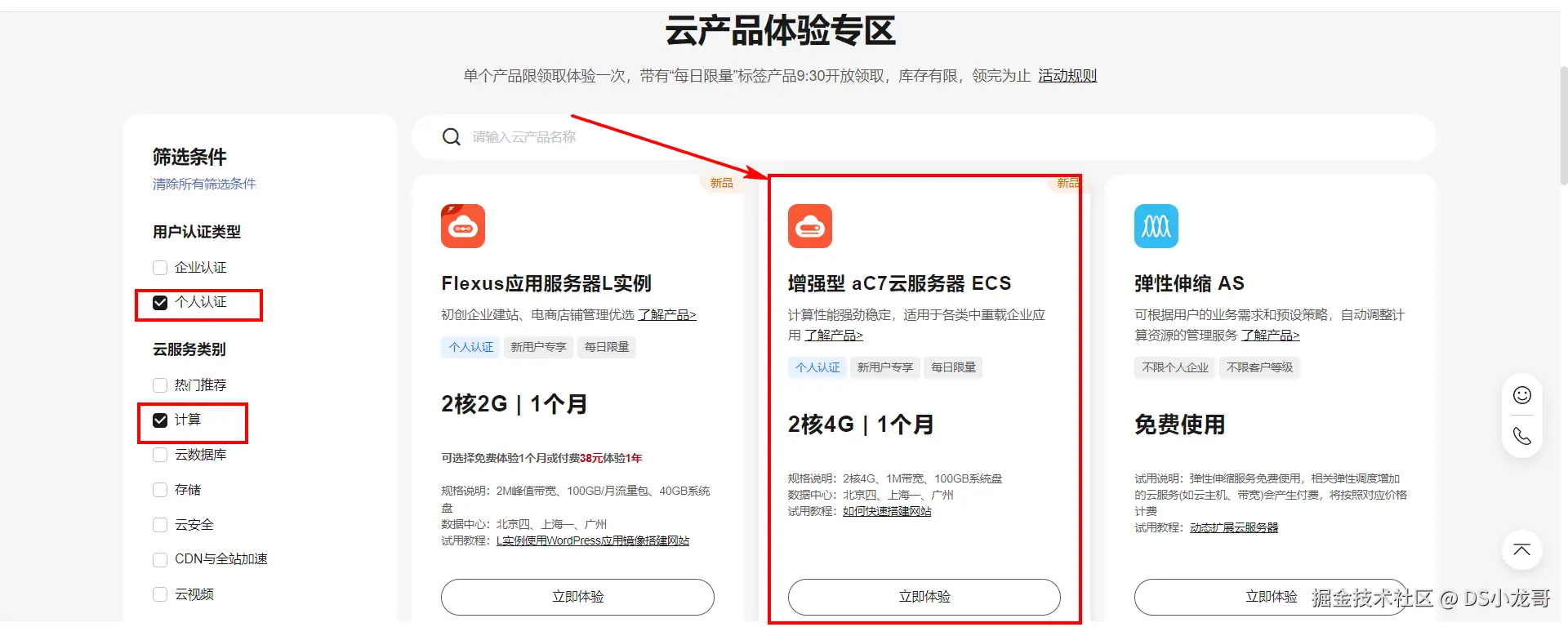Uncheck the 个人认证 checkbox

160,303
